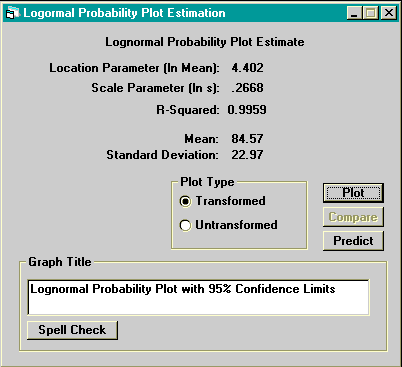The image size is (402, 367).
Task: Open the Predict dialog
Action: (x=353, y=241)
